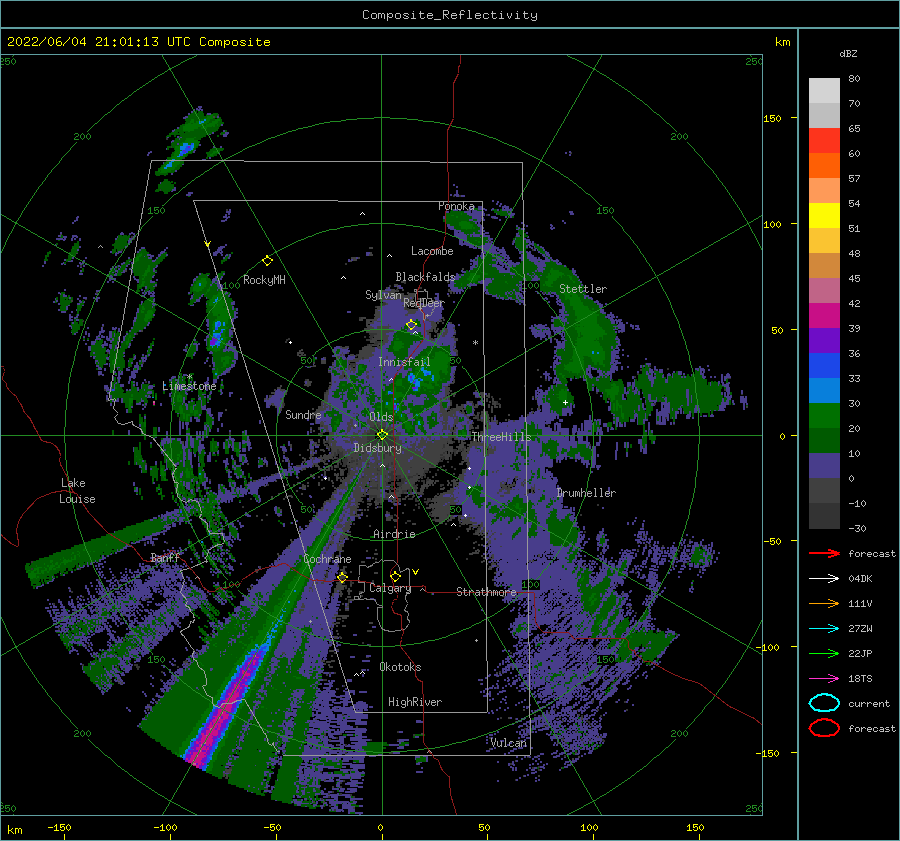Click the Limestone label
Viewport: 900px width, 841px height.
189,386
